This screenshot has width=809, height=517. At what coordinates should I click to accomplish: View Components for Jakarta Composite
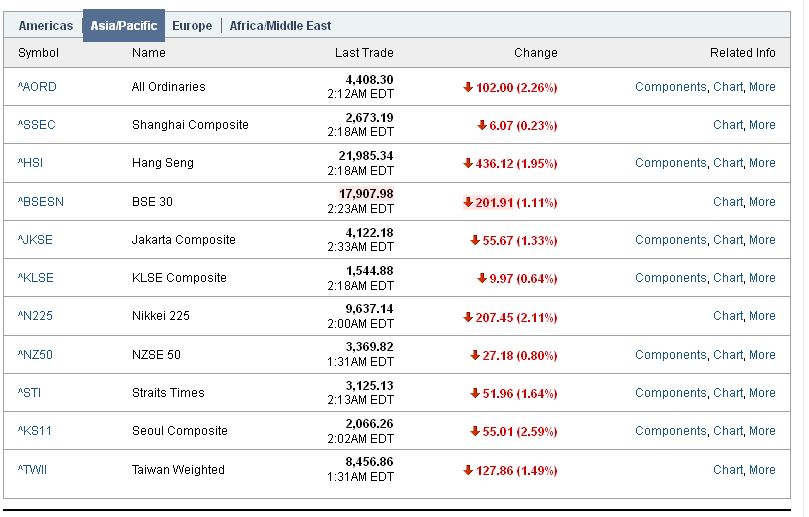670,240
